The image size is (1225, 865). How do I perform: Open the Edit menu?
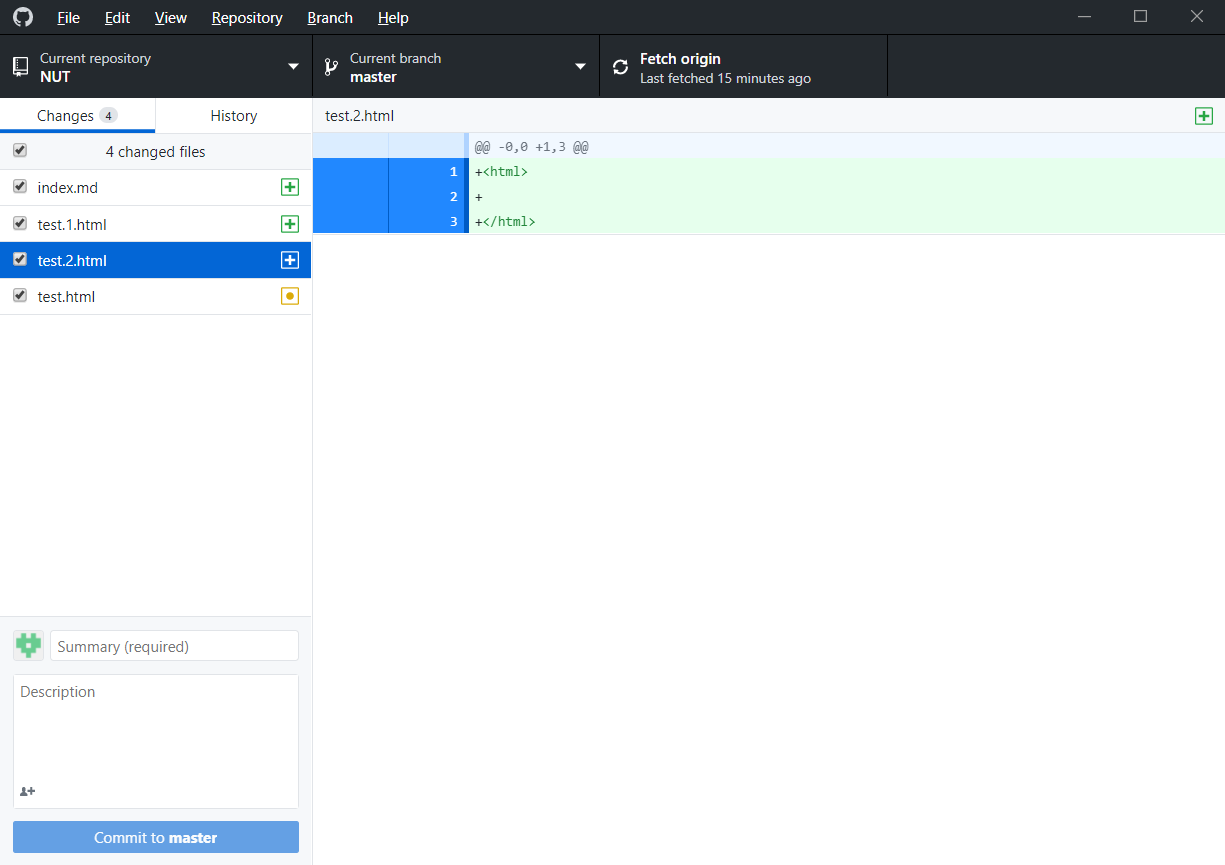[117, 18]
